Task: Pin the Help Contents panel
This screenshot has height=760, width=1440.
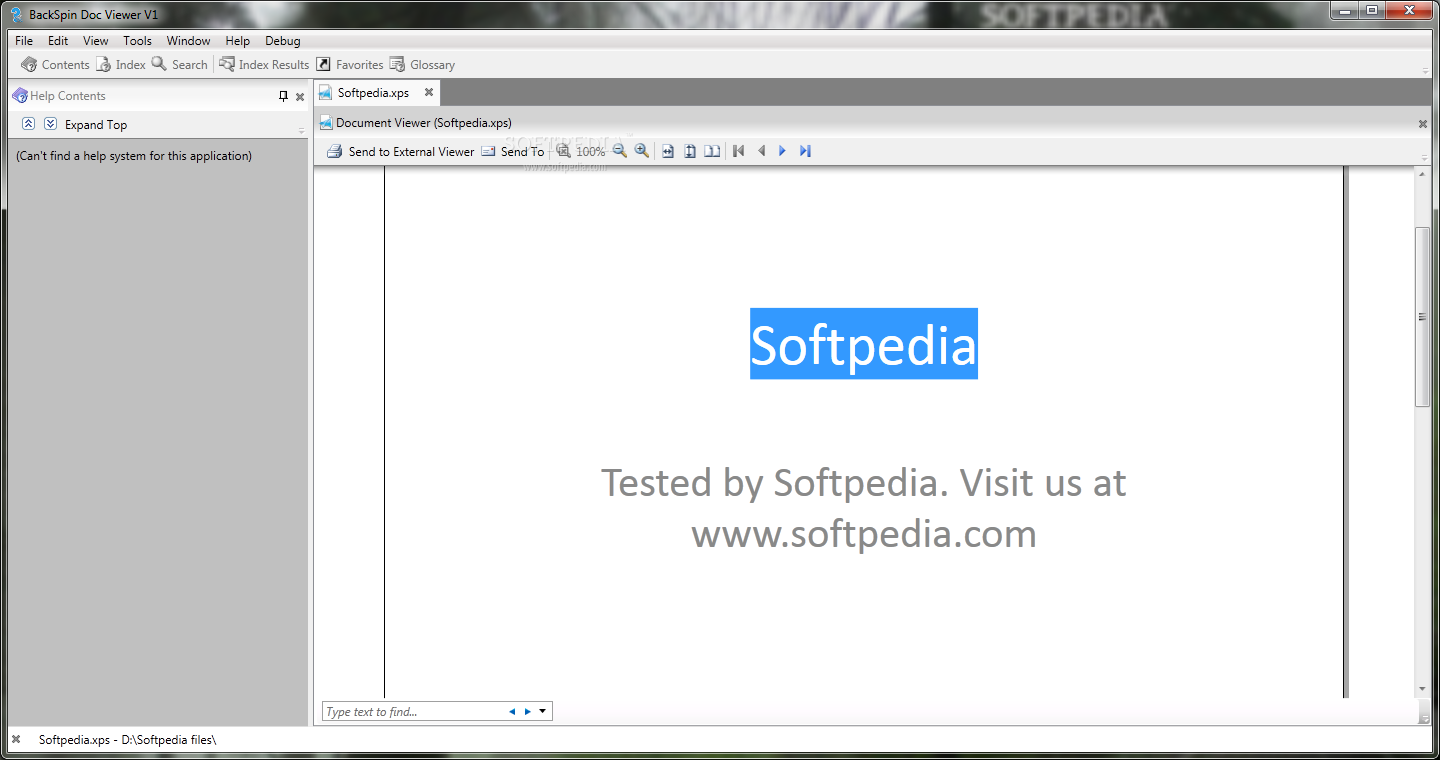Action: tap(283, 97)
